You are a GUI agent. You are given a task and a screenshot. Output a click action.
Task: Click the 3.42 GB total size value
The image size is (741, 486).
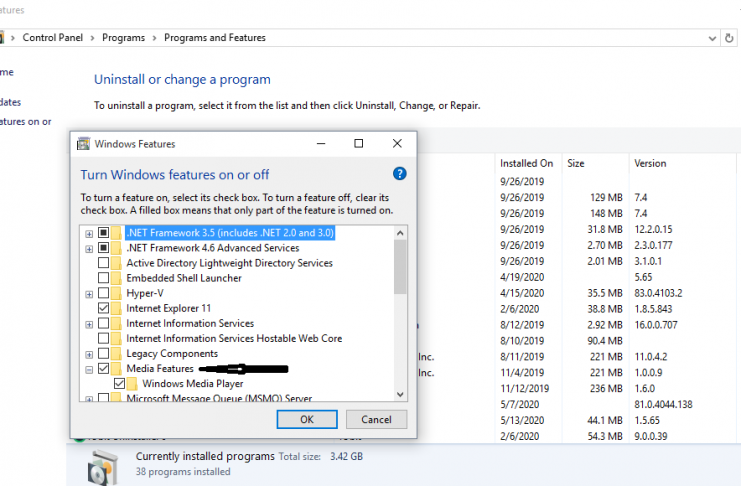pos(346,457)
